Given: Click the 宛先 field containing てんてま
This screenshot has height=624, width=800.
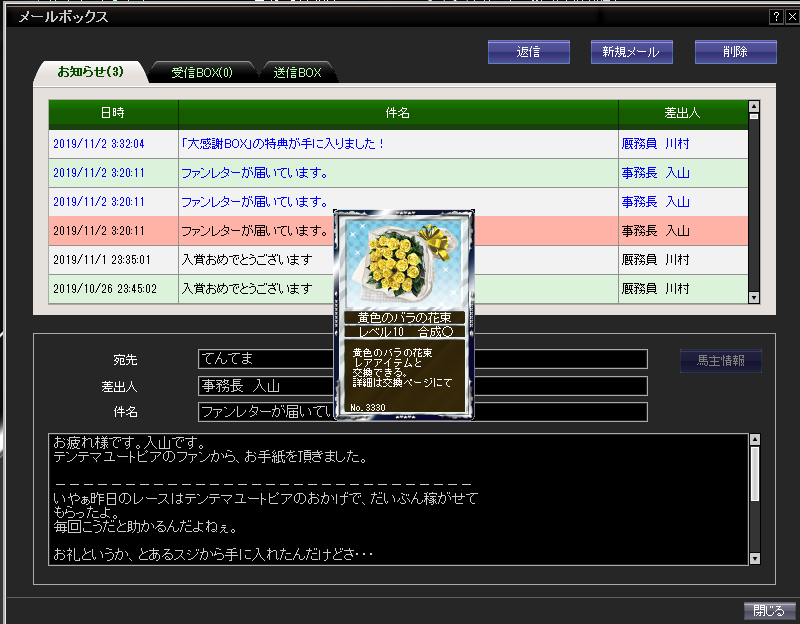Looking at the screenshot, I should 265,359.
